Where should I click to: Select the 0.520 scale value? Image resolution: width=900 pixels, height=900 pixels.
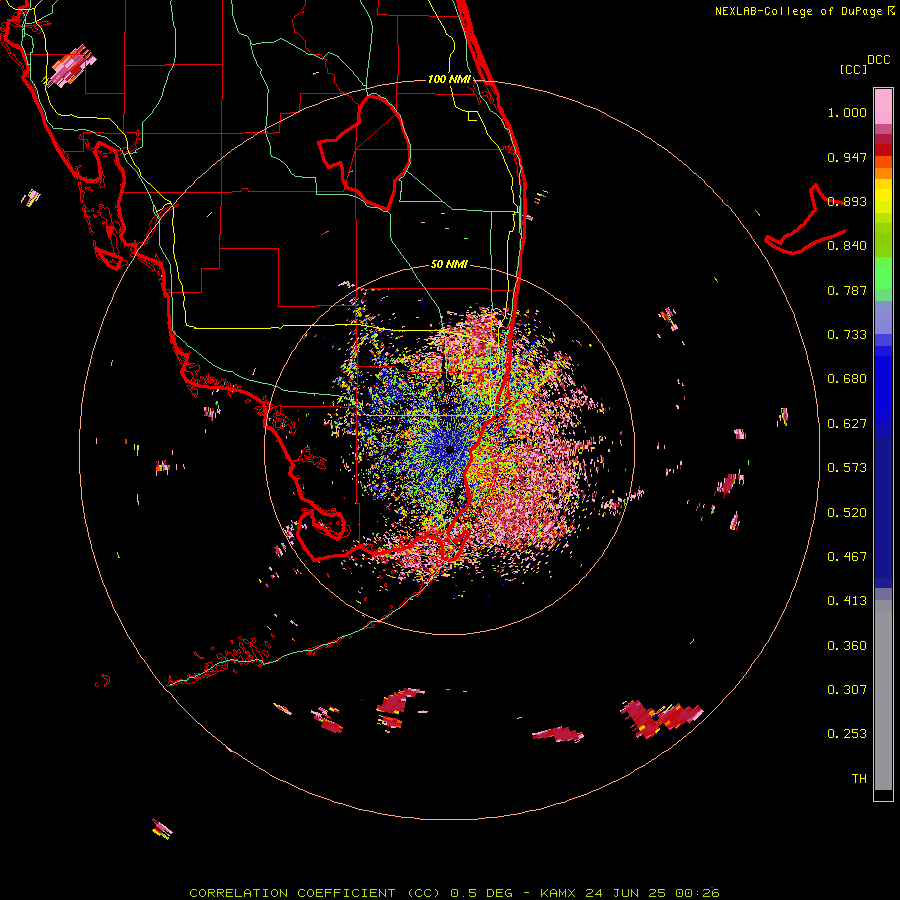click(x=847, y=513)
